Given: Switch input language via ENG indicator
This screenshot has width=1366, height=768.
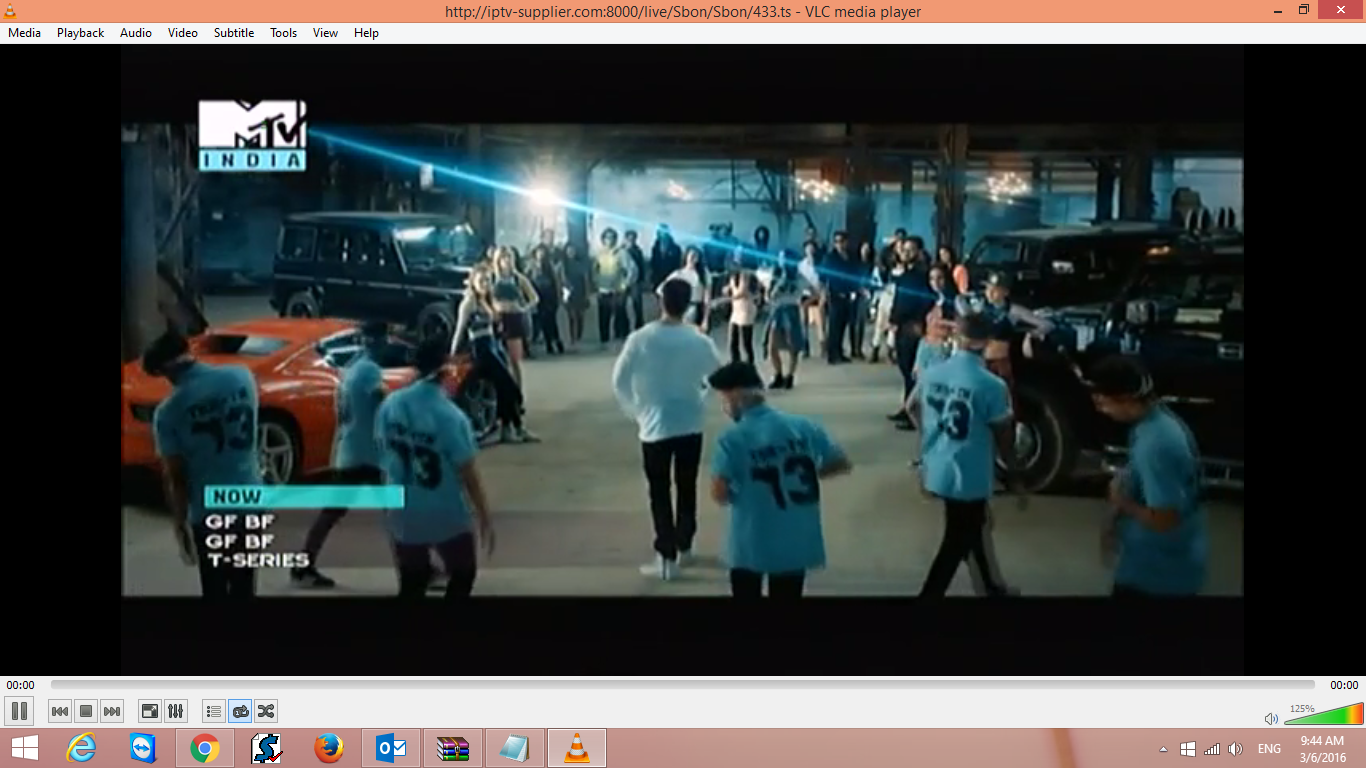Looking at the screenshot, I should pyautogui.click(x=1269, y=749).
